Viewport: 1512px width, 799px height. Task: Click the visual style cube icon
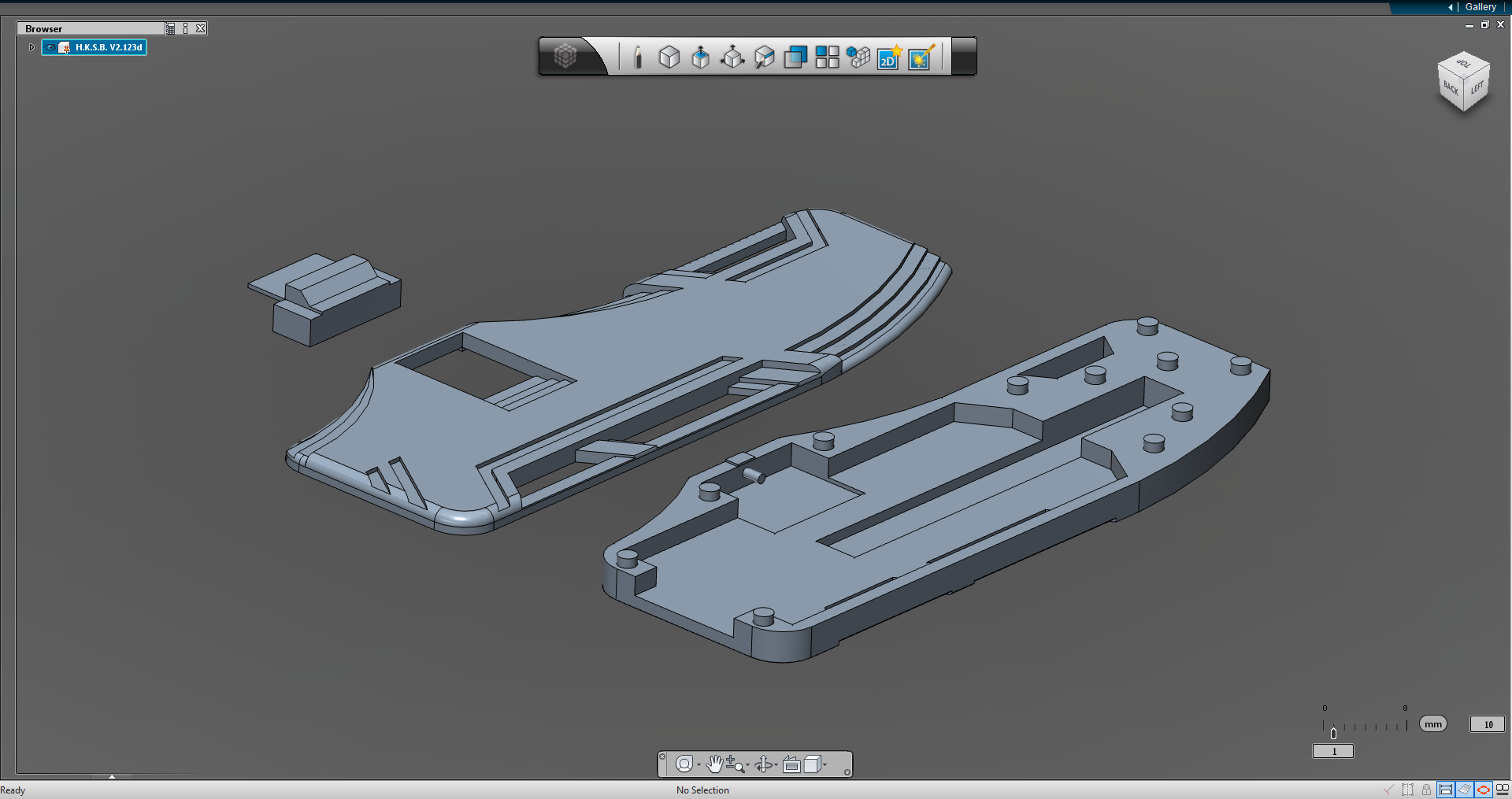point(812,764)
